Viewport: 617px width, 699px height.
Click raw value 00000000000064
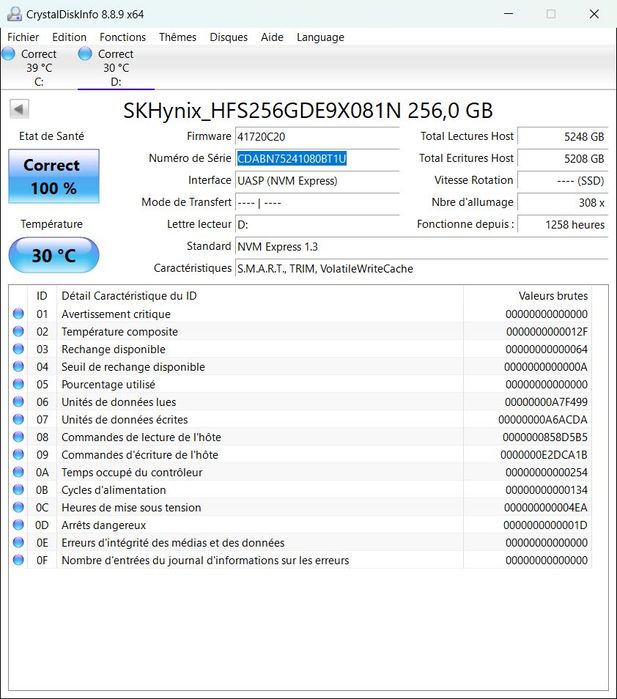click(x=547, y=349)
